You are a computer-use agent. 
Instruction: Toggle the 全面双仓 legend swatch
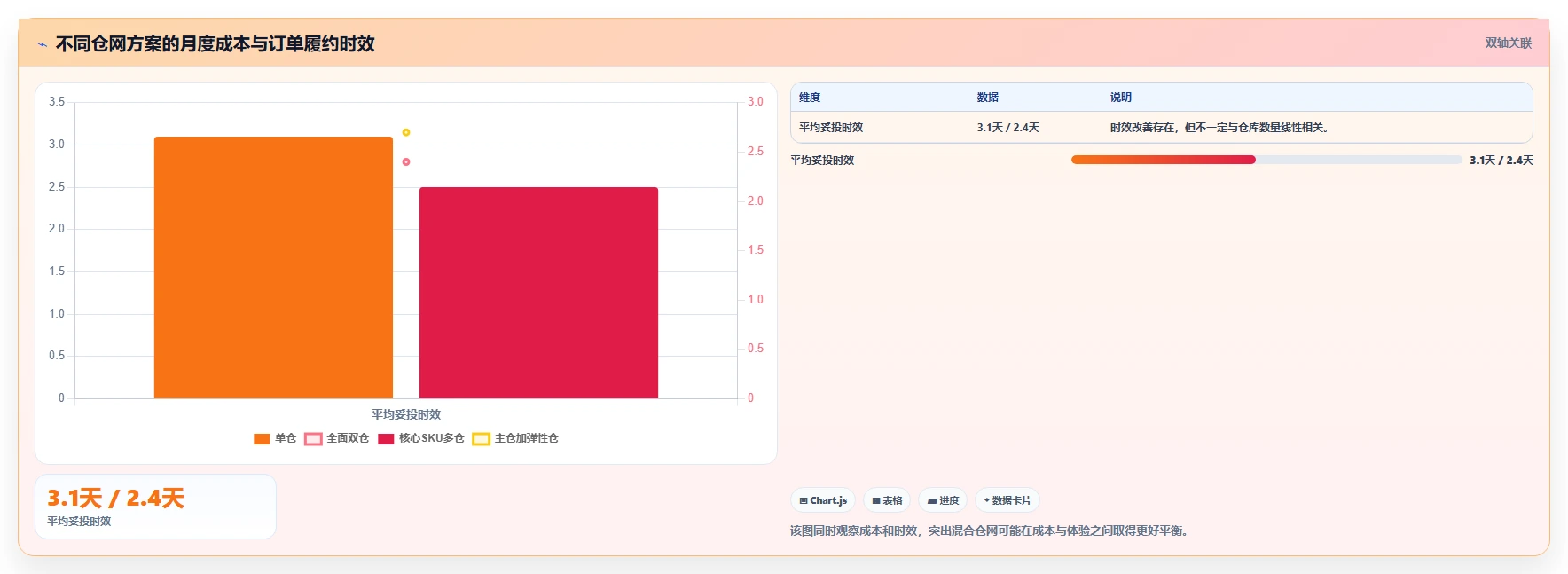(x=313, y=438)
